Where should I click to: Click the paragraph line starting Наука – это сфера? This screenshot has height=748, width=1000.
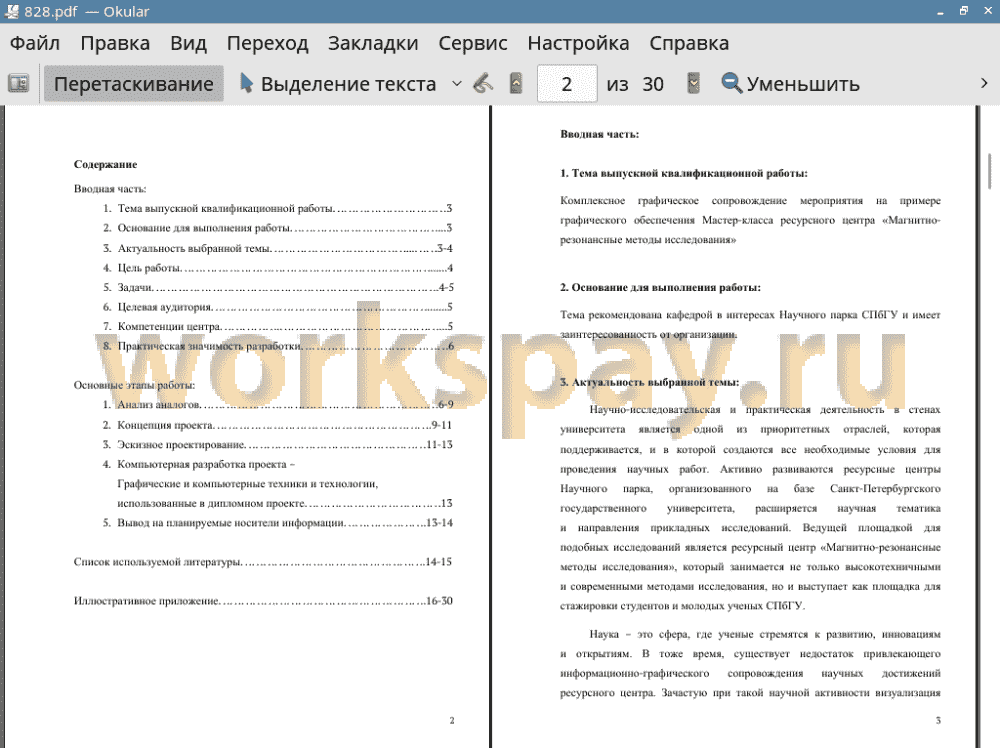(x=765, y=634)
